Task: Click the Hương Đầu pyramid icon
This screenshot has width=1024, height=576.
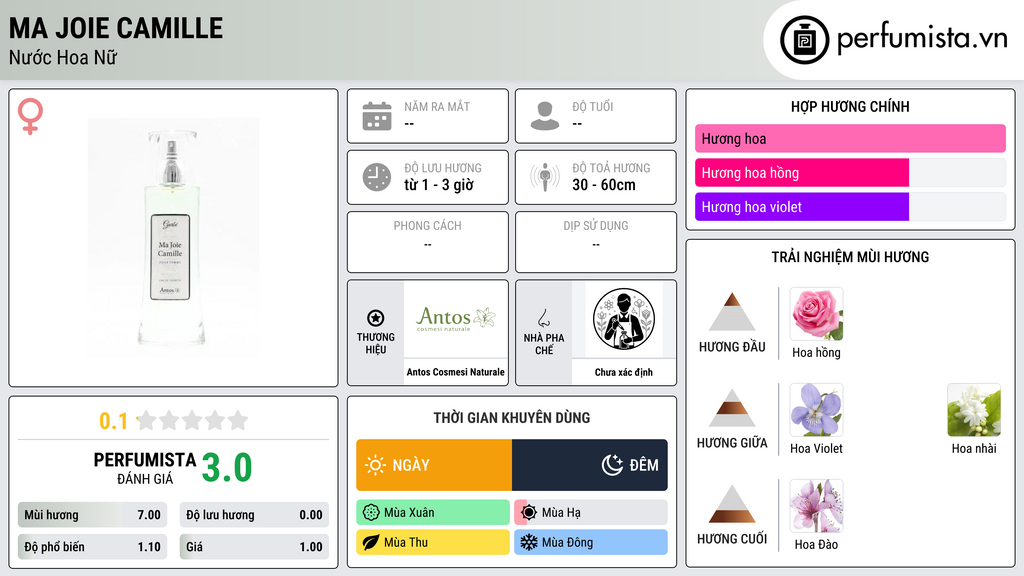Action: 732,312
